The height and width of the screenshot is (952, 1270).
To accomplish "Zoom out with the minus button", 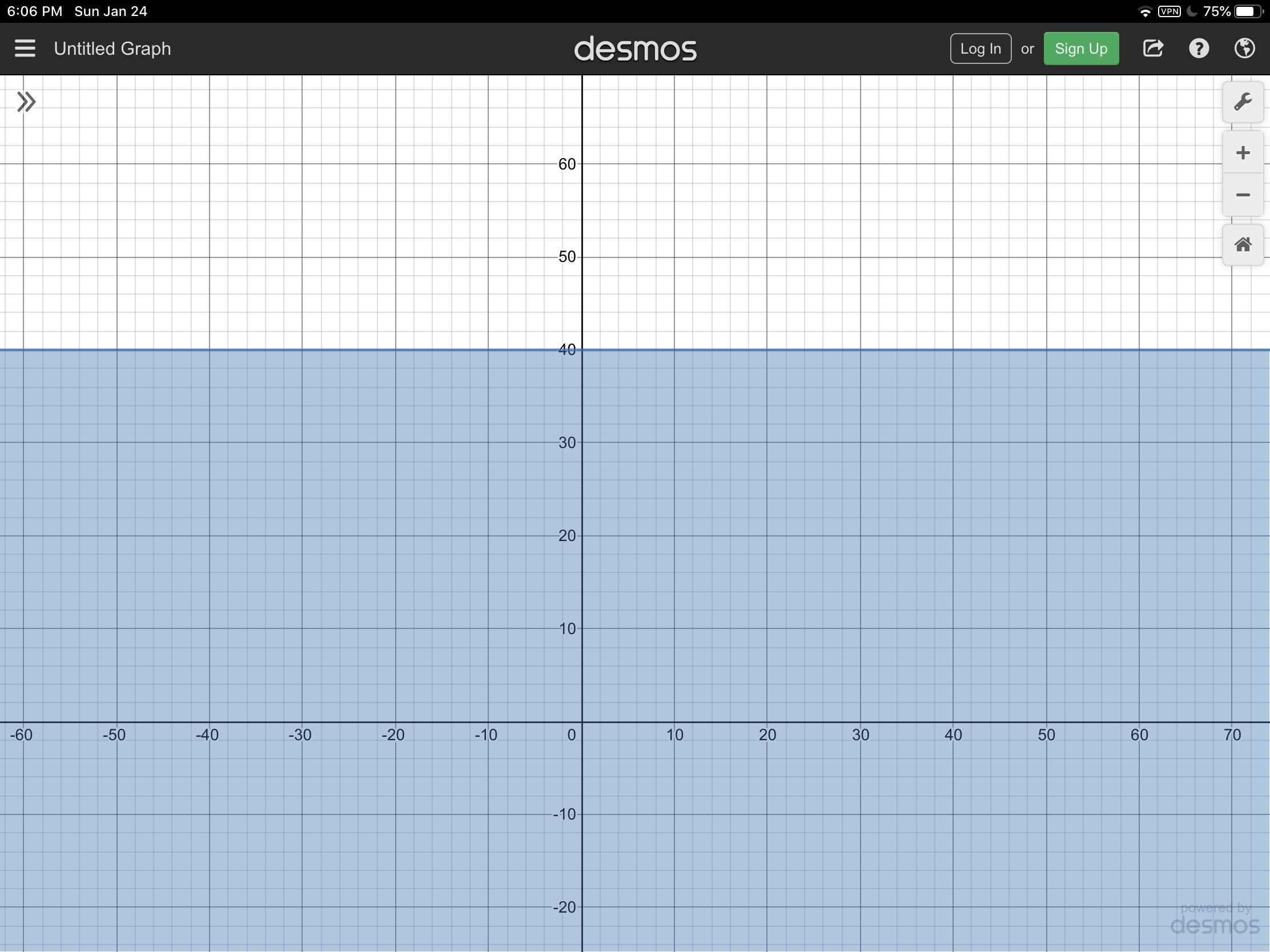I will click(1243, 195).
